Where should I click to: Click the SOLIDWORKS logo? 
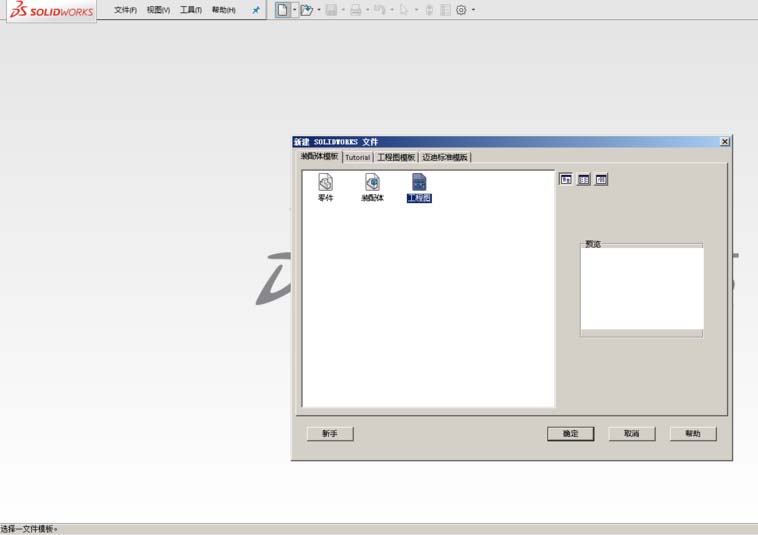(x=52, y=10)
